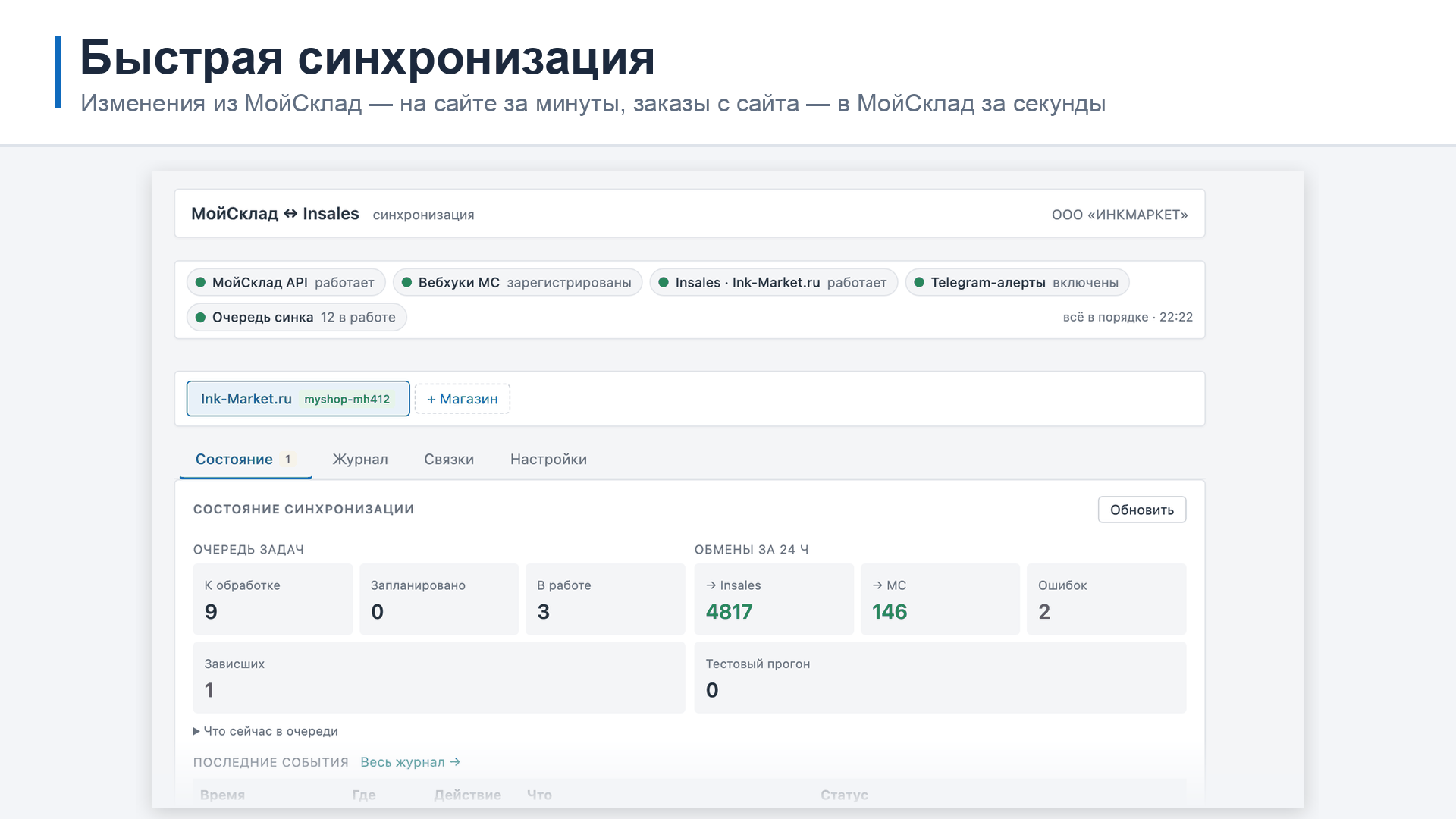Open the Состояние tab

[x=246, y=460]
